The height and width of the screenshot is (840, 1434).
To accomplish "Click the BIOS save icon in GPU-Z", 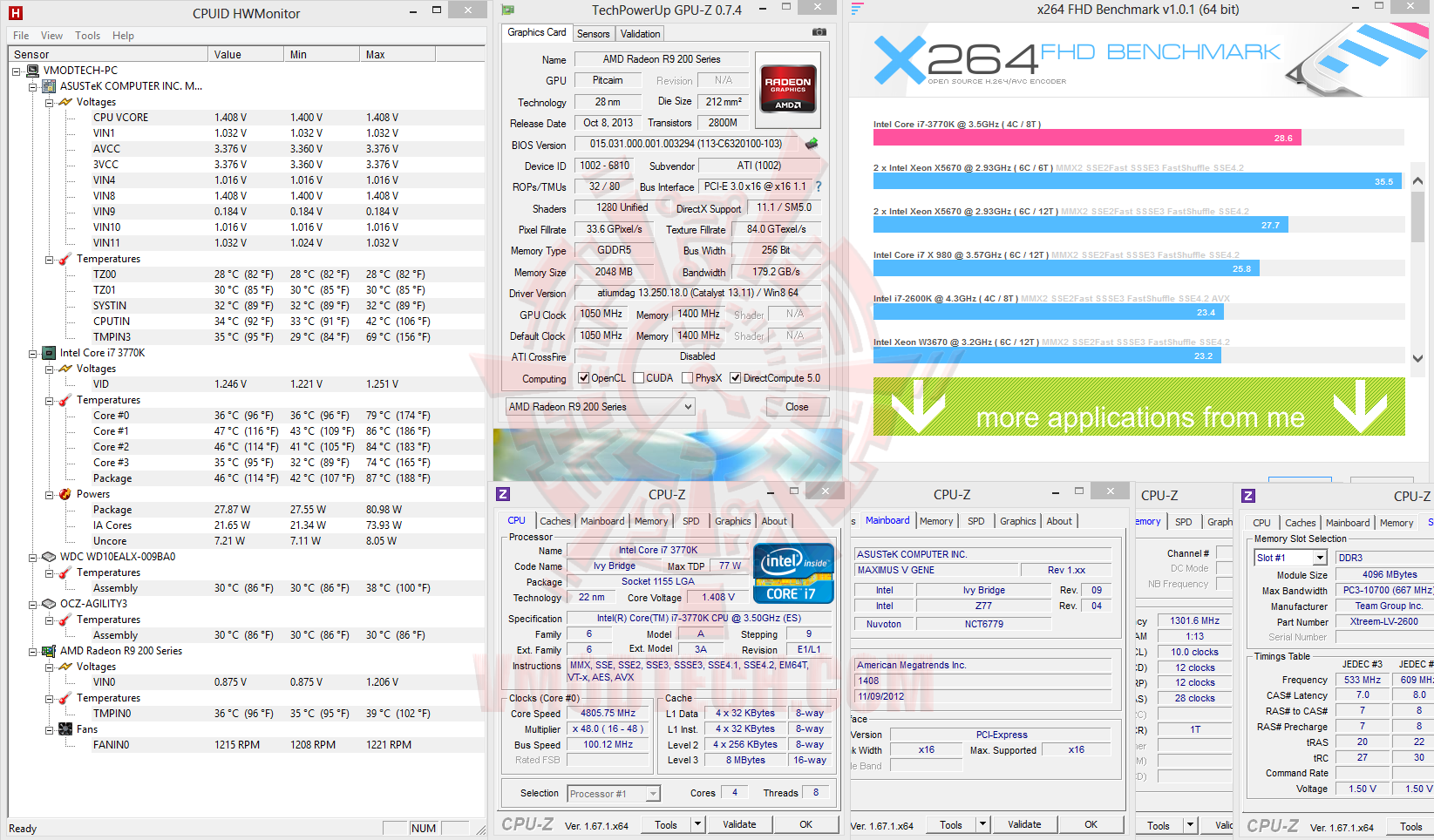I will coord(812,144).
